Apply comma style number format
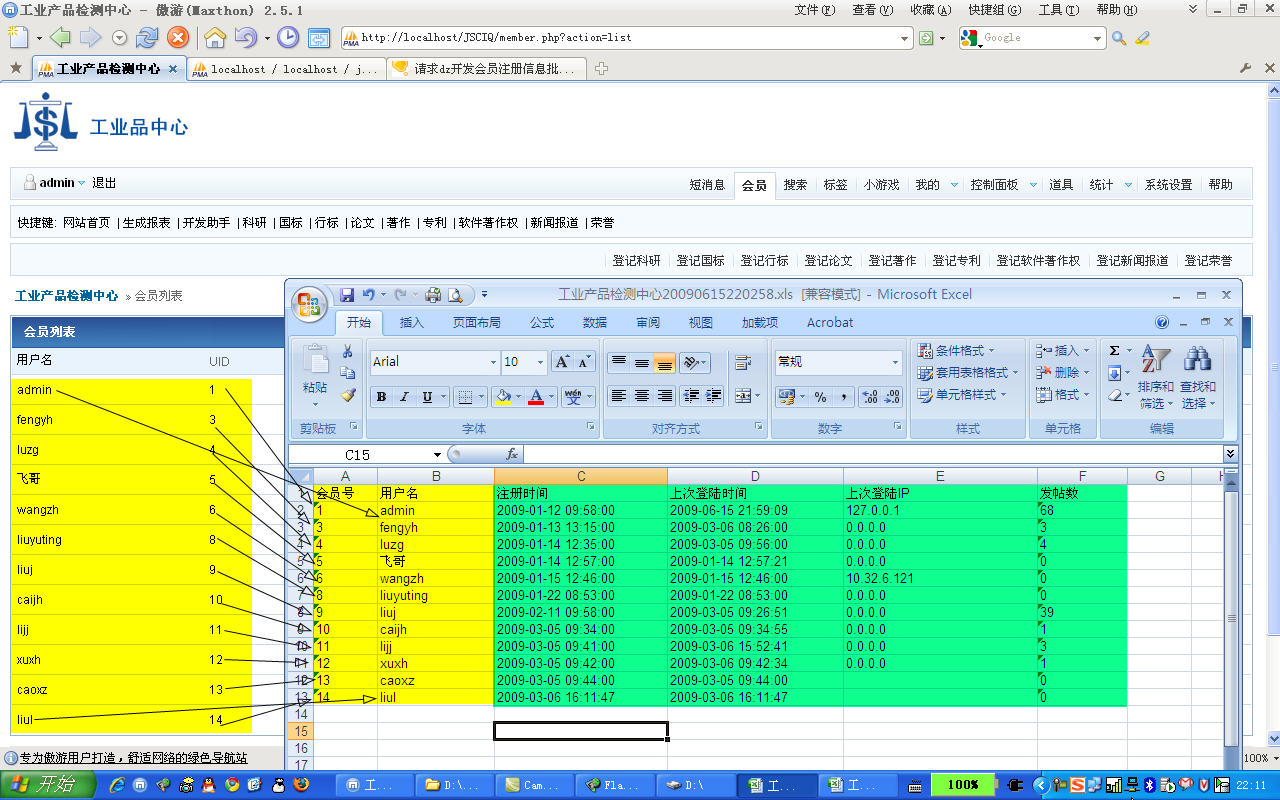 [843, 397]
